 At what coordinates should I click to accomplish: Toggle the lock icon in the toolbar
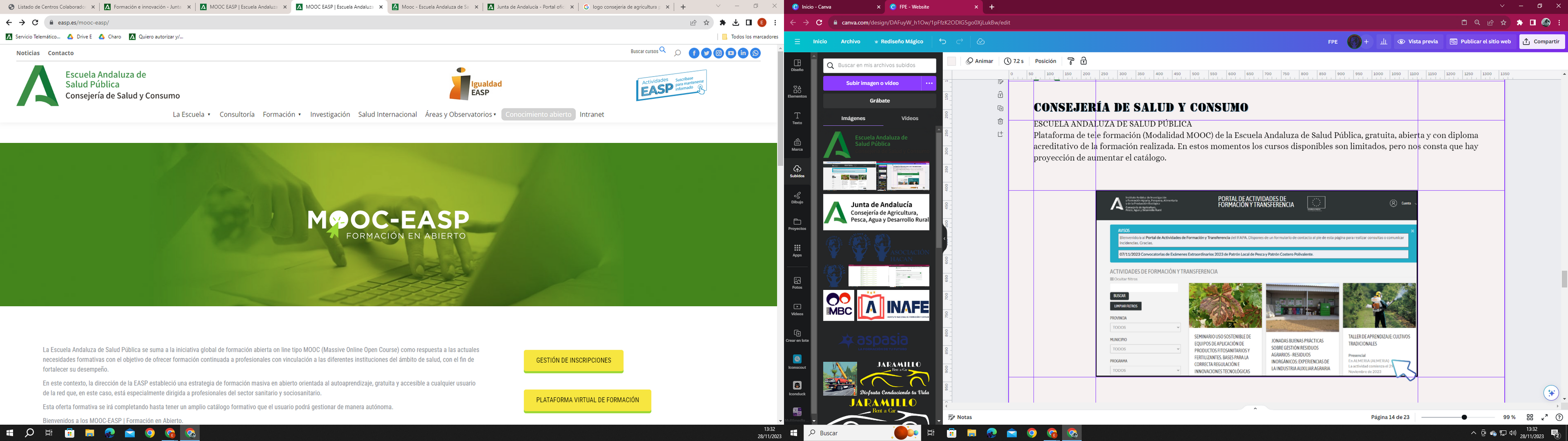[x=1083, y=61]
